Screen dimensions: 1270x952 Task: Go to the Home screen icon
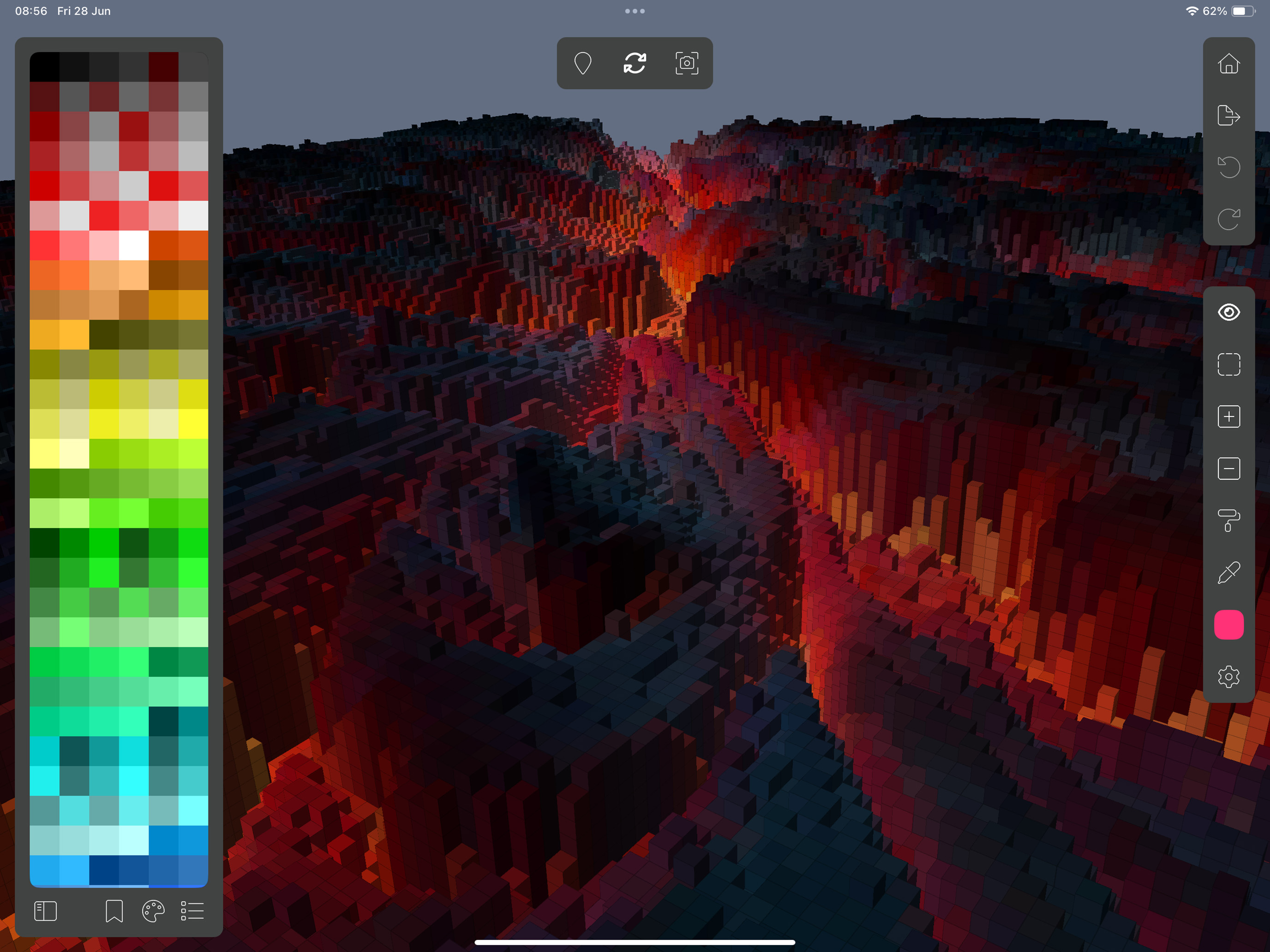(x=1228, y=63)
